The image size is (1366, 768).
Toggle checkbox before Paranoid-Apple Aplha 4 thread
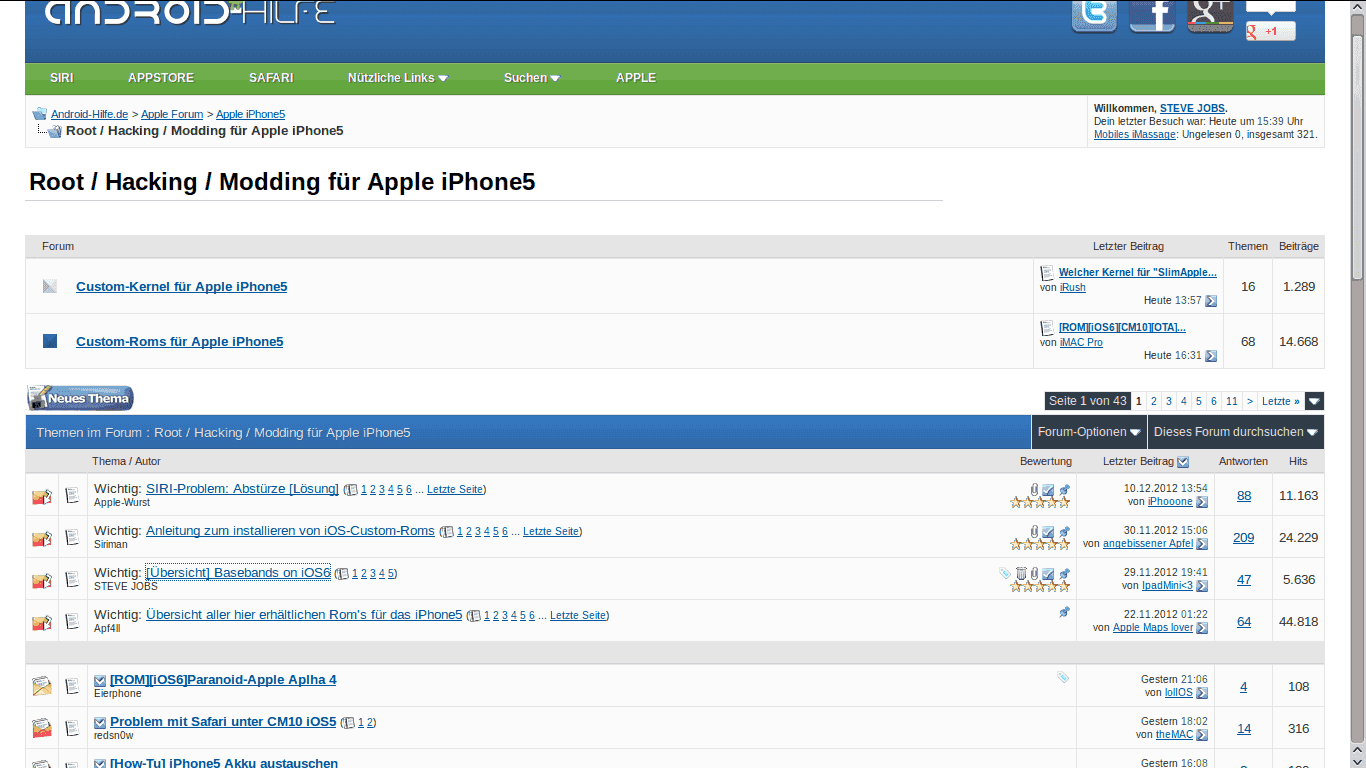(100, 681)
